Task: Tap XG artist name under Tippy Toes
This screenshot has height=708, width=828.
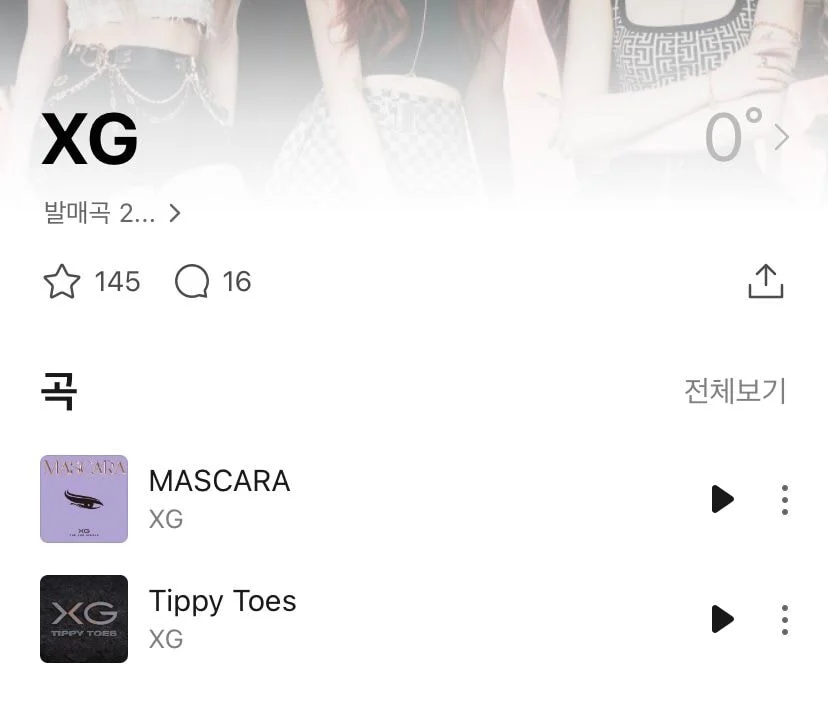Action: tap(166, 639)
